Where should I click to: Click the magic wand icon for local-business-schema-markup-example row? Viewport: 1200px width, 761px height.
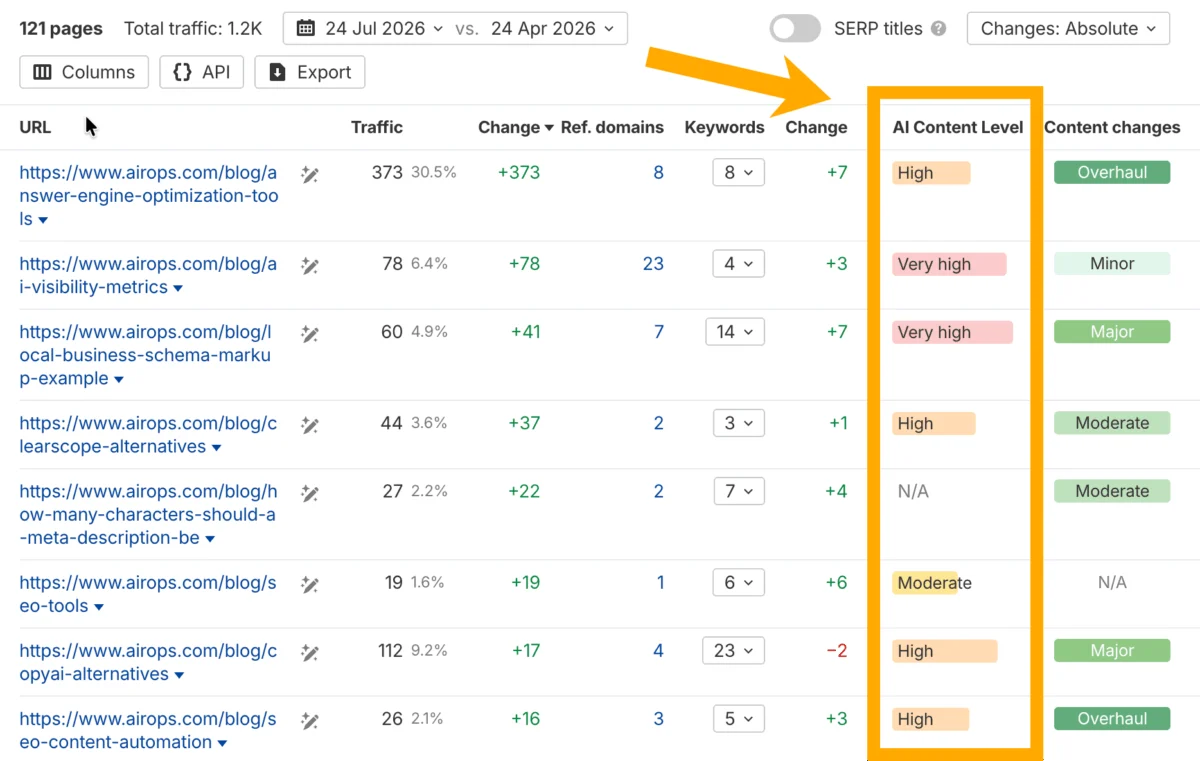pyautogui.click(x=310, y=333)
